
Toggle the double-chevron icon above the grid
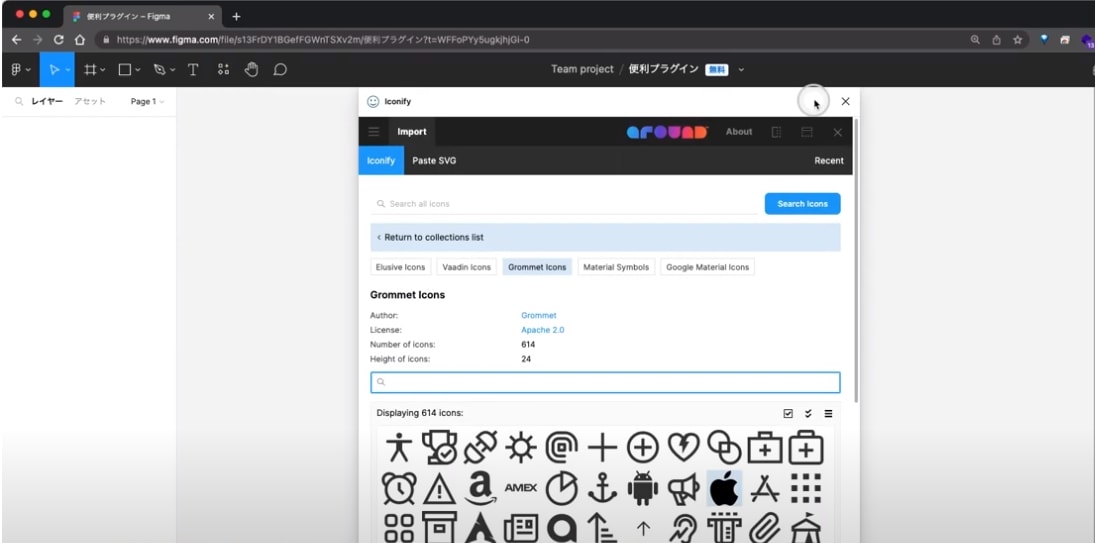tap(808, 413)
